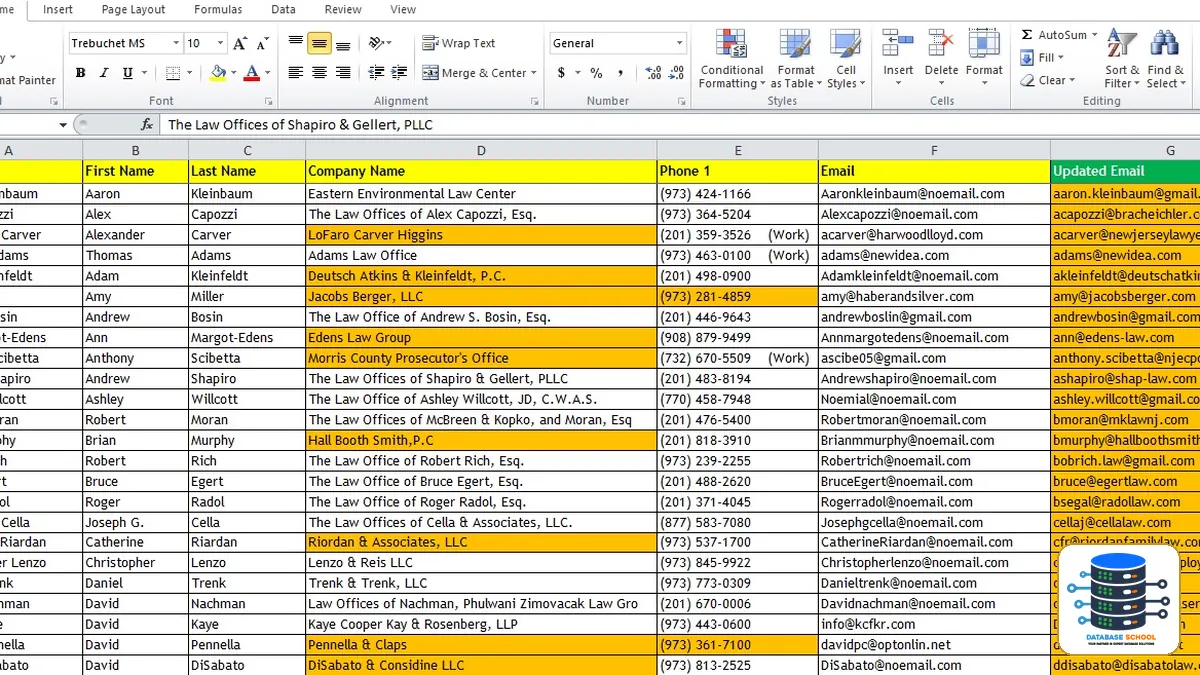Apply comma style
The image size is (1200, 675).
coord(621,73)
